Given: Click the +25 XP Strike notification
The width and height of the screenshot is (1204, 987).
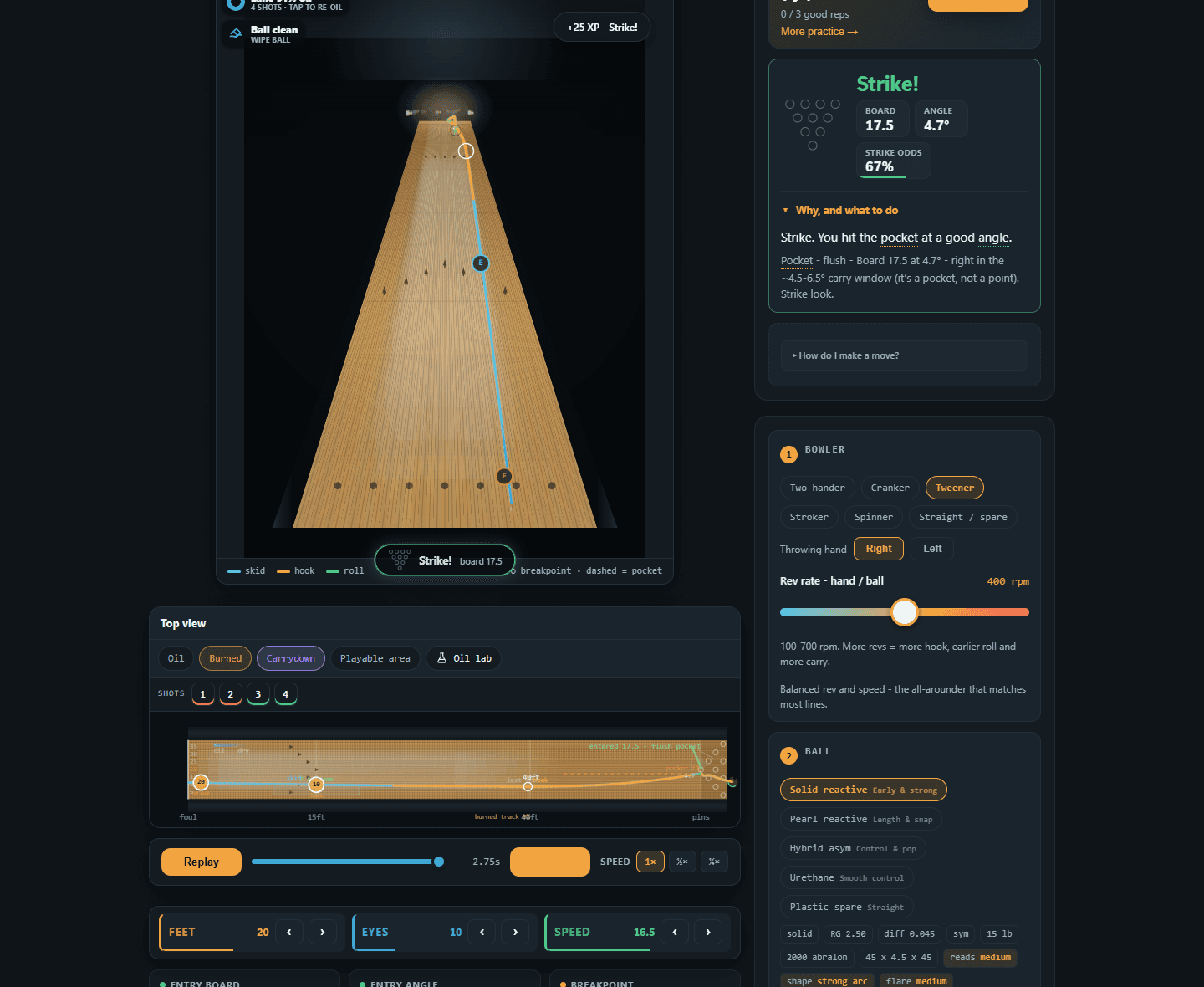Looking at the screenshot, I should (x=602, y=28).
